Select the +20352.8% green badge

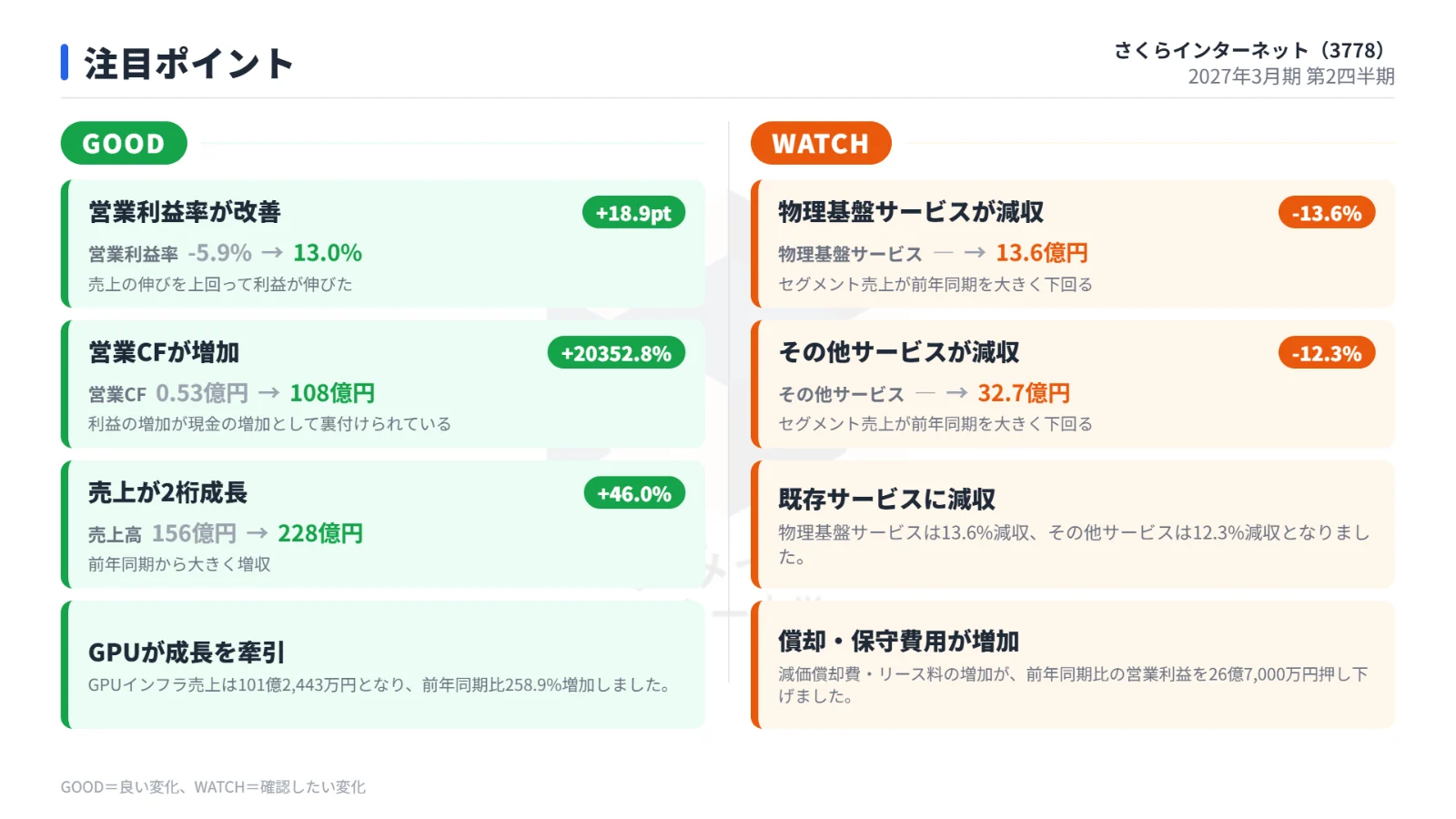(x=616, y=353)
